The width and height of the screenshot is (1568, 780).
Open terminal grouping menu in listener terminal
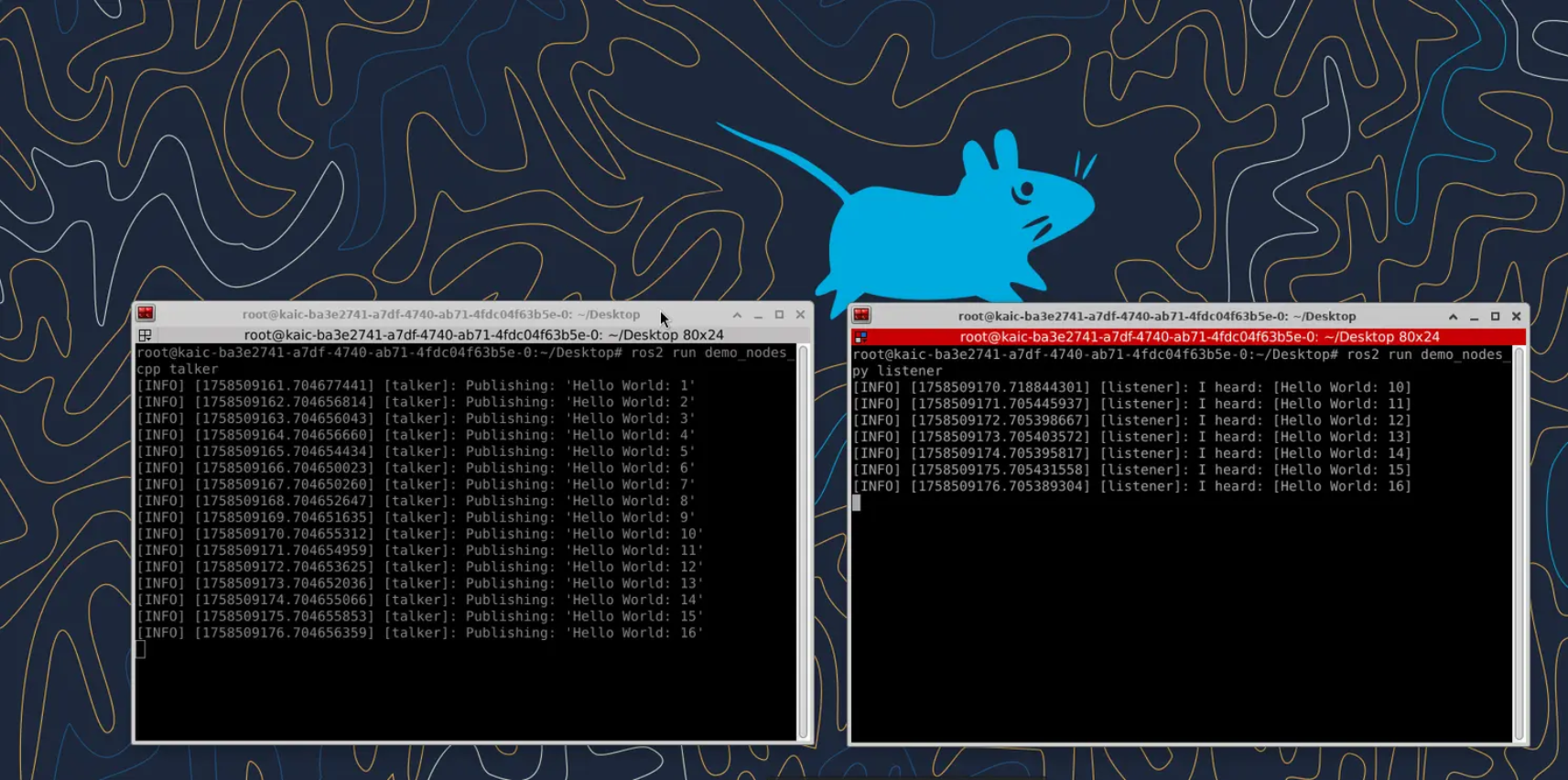(860, 337)
